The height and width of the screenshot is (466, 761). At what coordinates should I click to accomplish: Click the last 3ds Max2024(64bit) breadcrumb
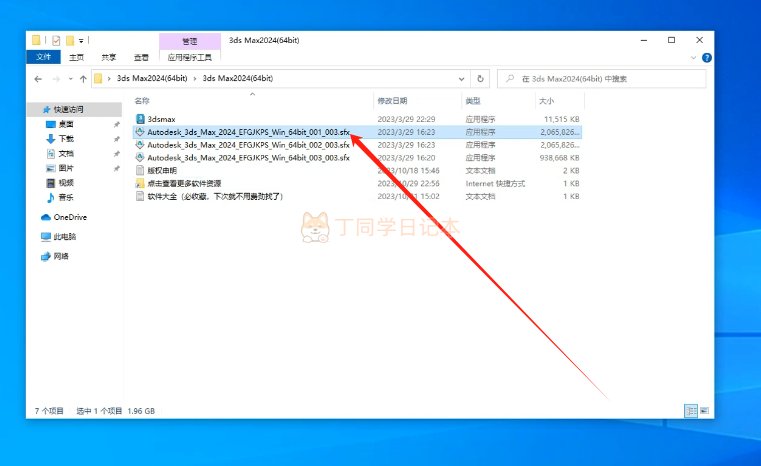(238, 78)
